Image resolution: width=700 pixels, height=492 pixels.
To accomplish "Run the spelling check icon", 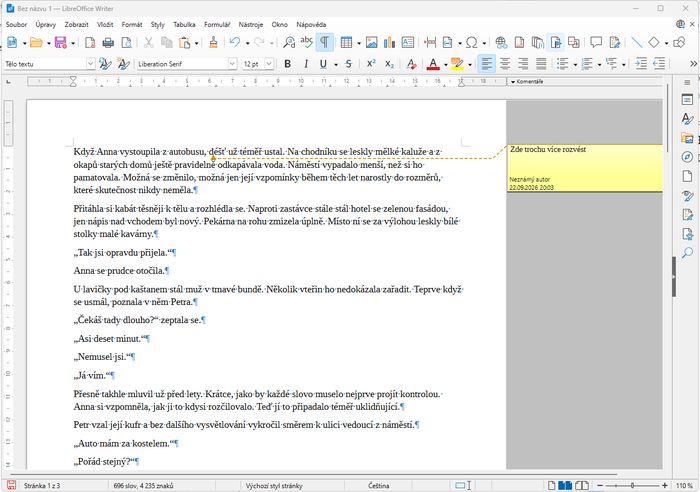I will (306, 42).
